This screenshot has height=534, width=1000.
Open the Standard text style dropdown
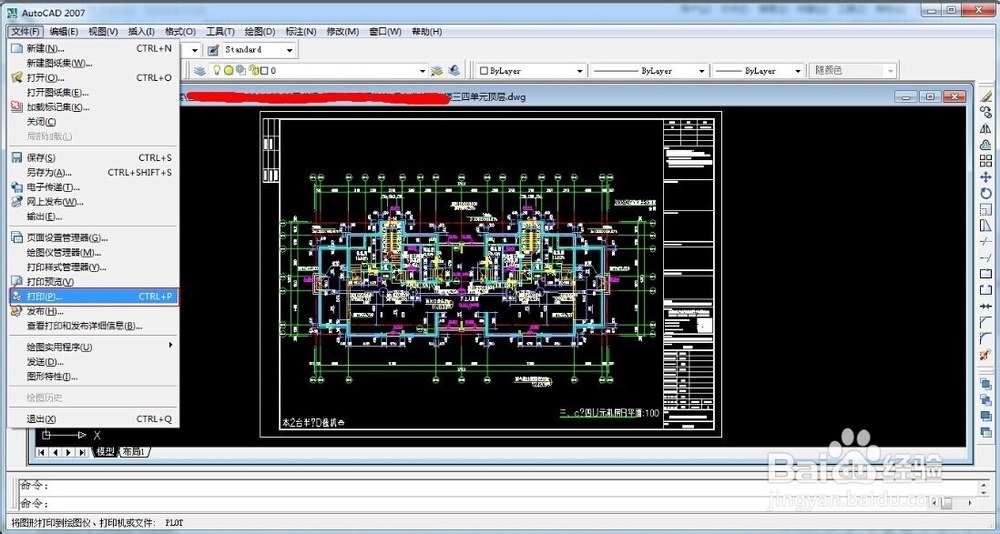(290, 50)
